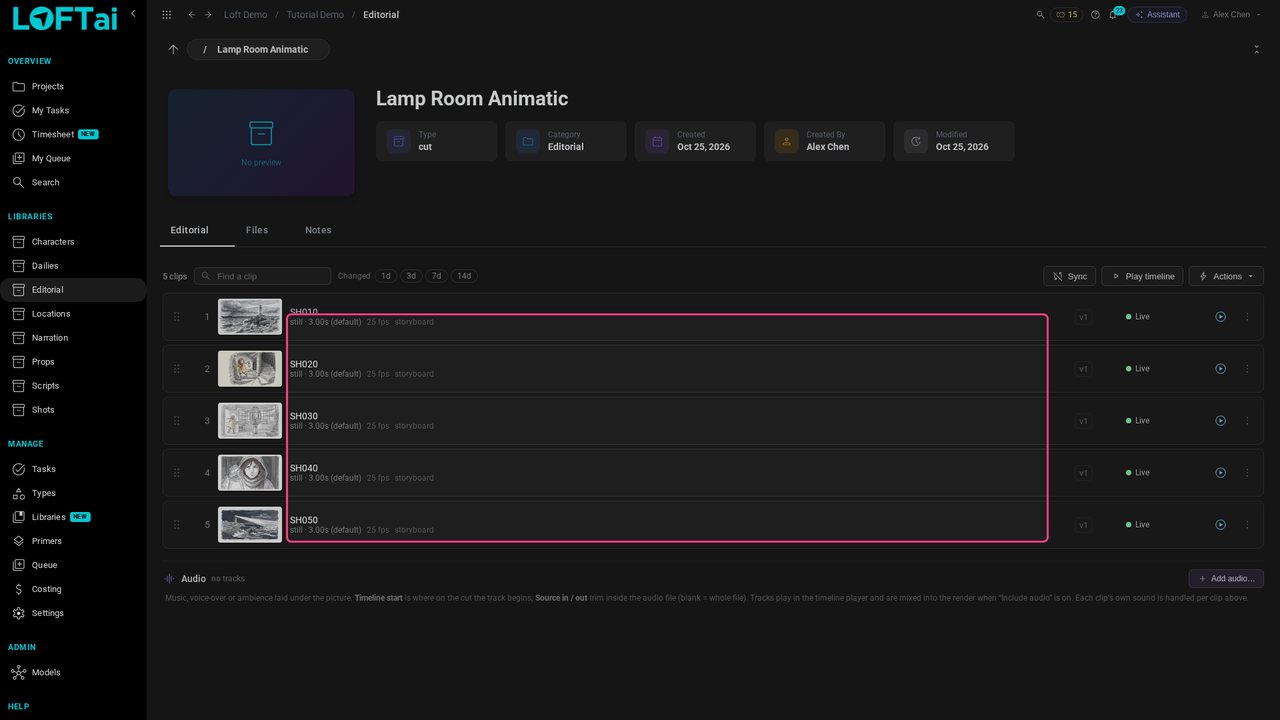The height and width of the screenshot is (720, 1280).
Task: Open the SH040 clip thumbnail
Action: [250, 473]
